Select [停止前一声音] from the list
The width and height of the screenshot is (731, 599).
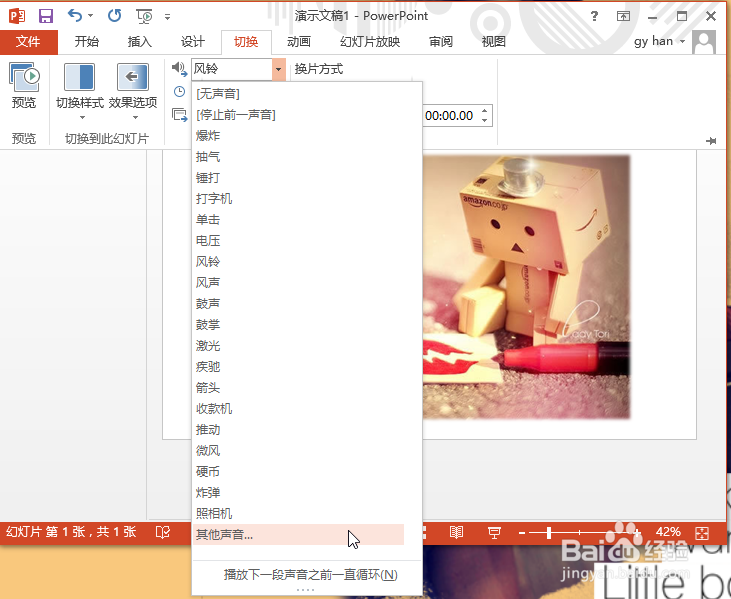click(x=298, y=115)
